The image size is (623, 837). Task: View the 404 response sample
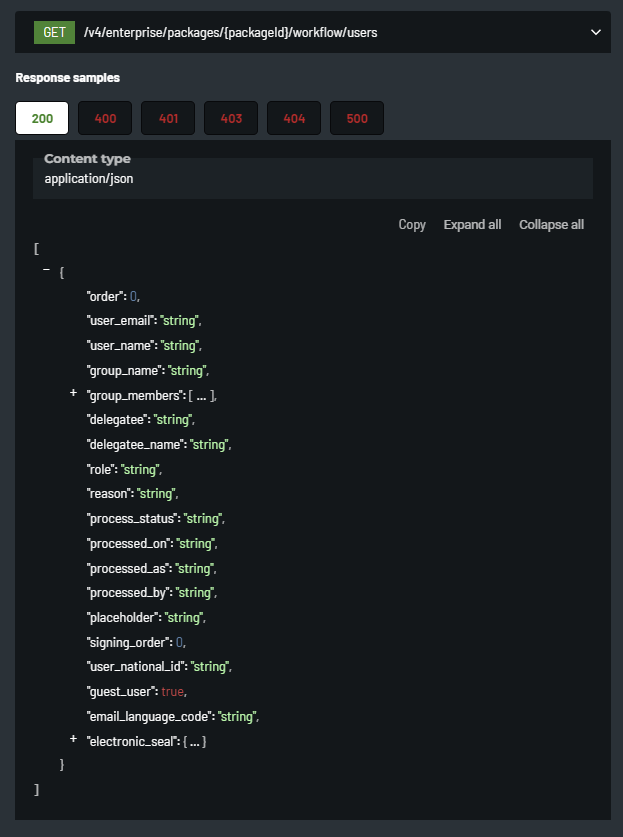point(294,118)
